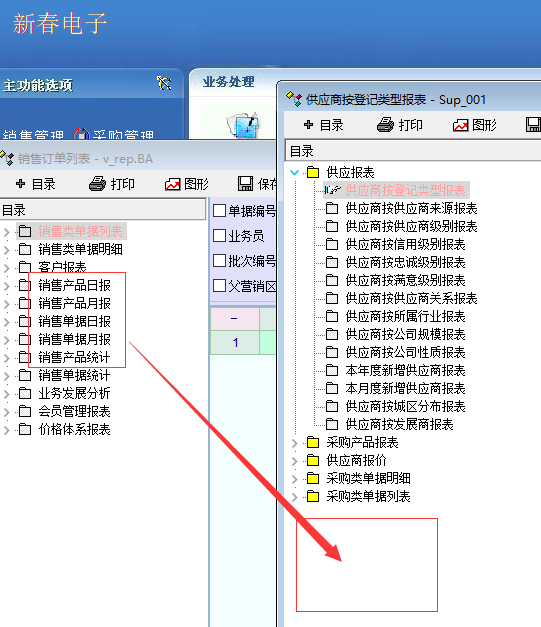Select 销售产品统计 in sales tree

pyautogui.click(x=74, y=357)
